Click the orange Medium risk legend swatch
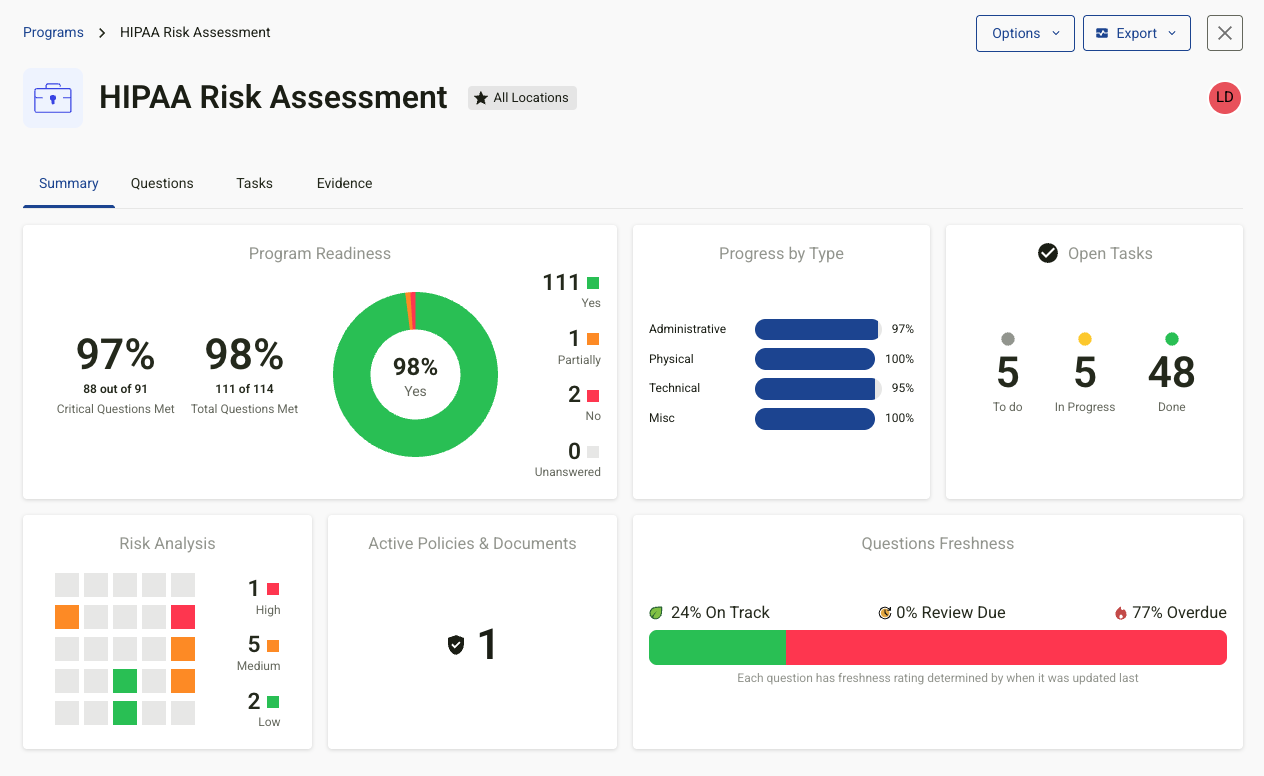The width and height of the screenshot is (1264, 776). [273, 645]
